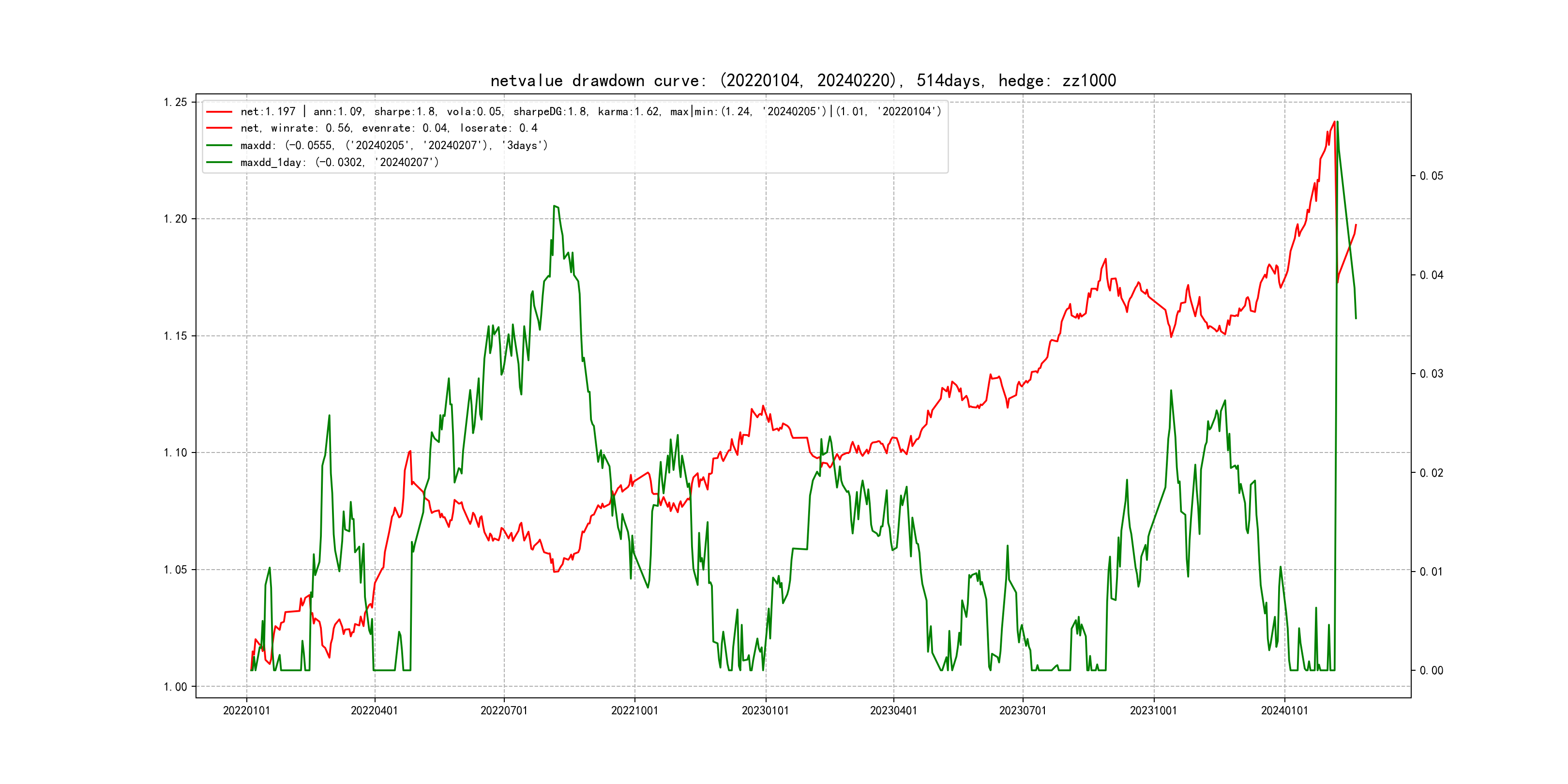Click the 1.15 left y-axis tick label

click(x=175, y=336)
